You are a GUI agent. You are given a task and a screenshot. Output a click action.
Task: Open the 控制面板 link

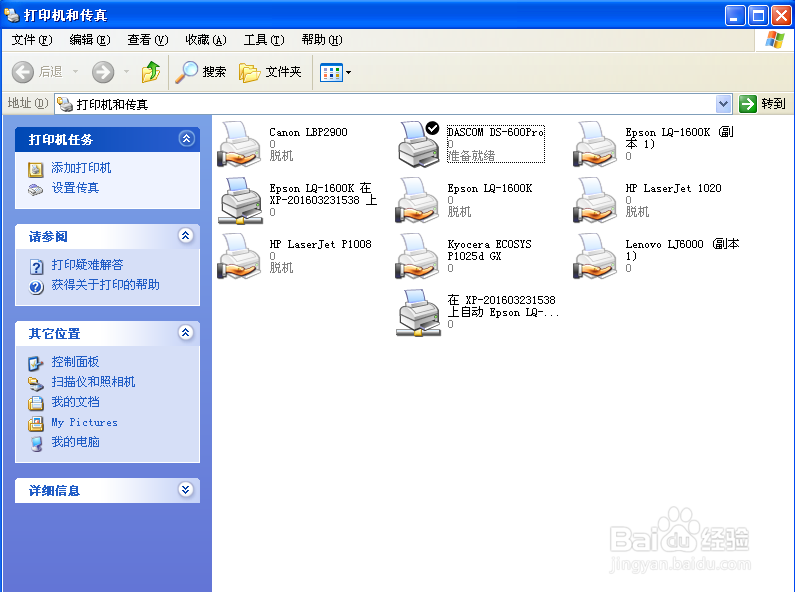coord(75,362)
